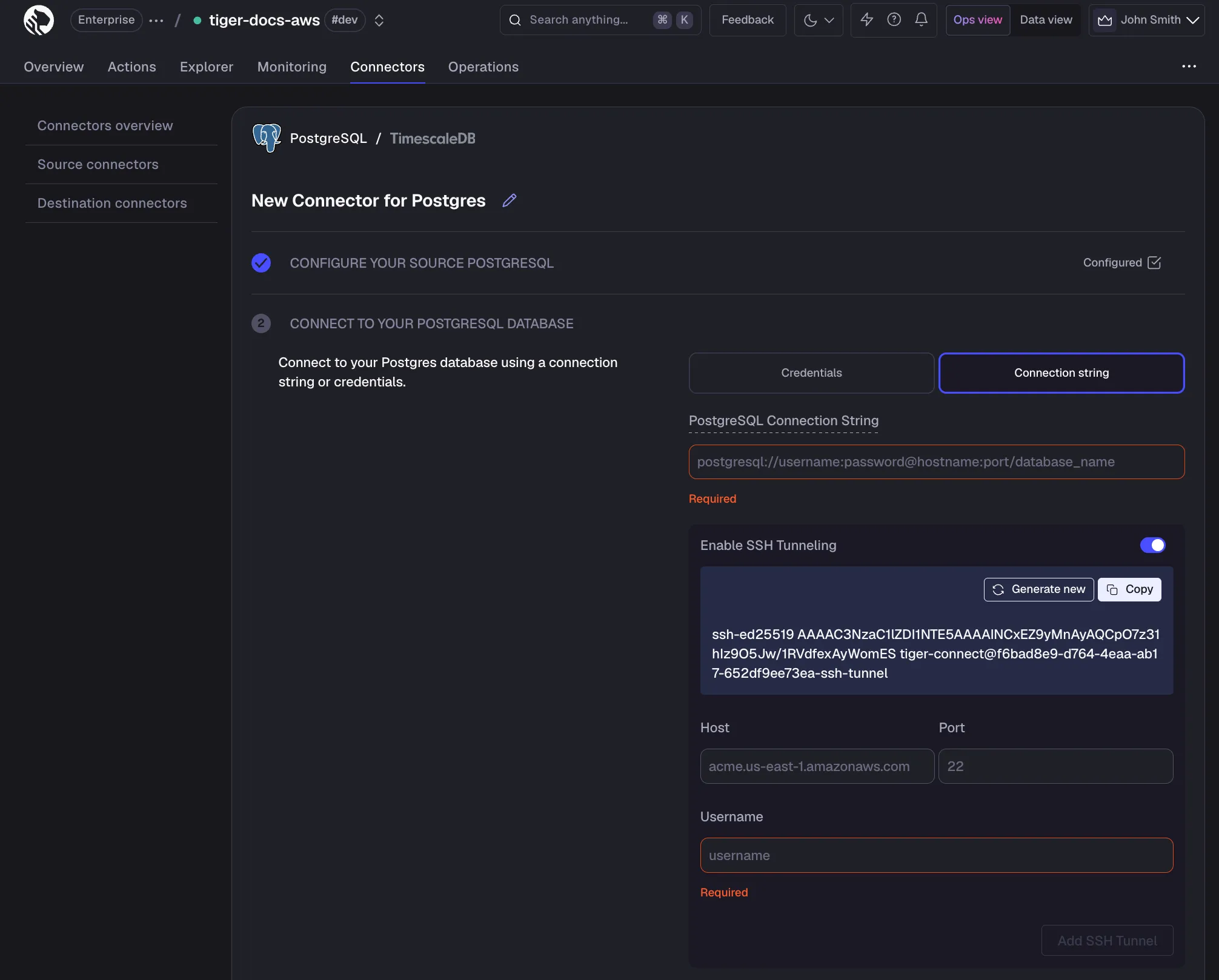Click the Feedback button

[x=748, y=20]
